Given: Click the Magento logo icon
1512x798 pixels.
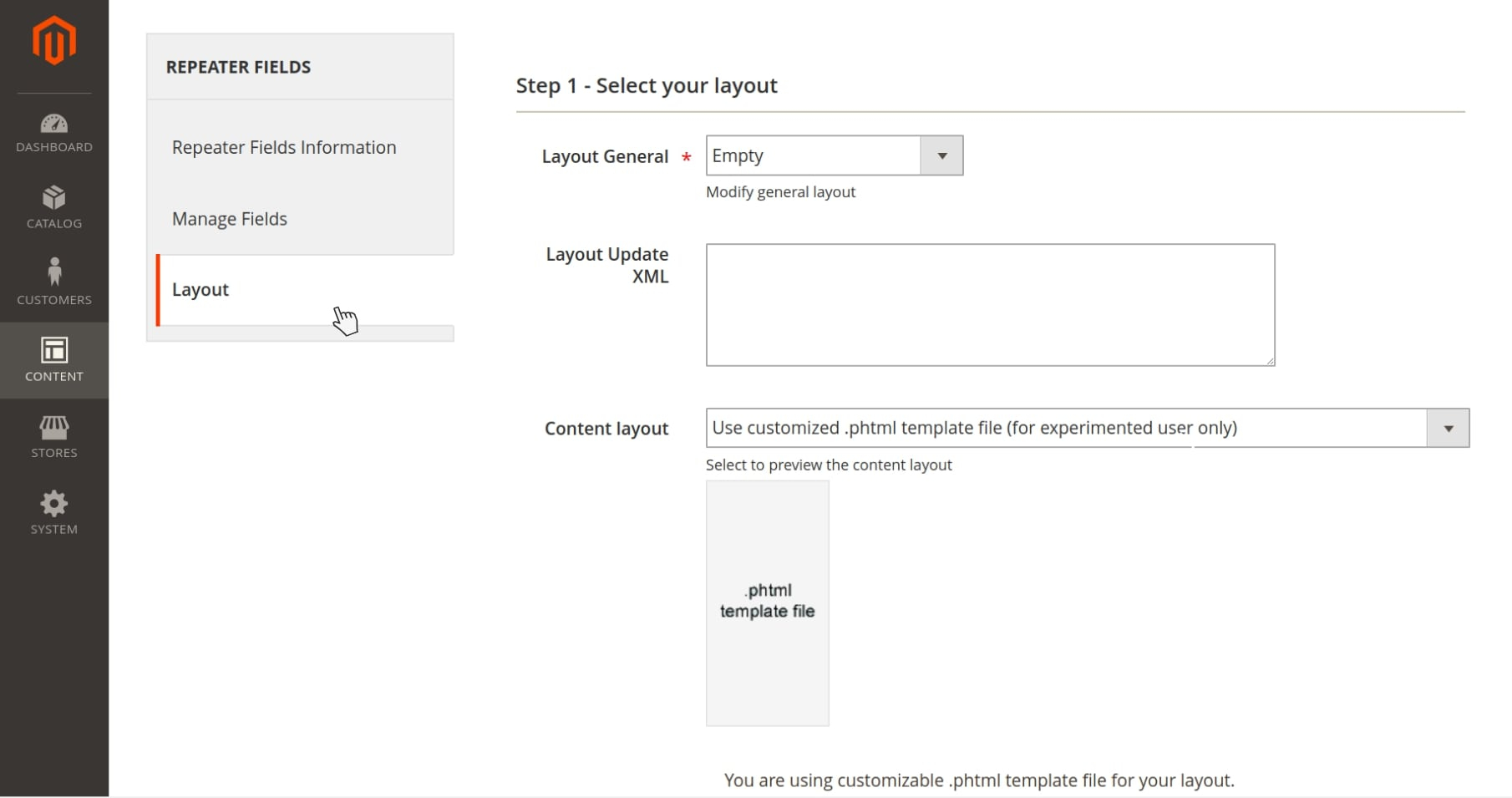Looking at the screenshot, I should point(54,40).
